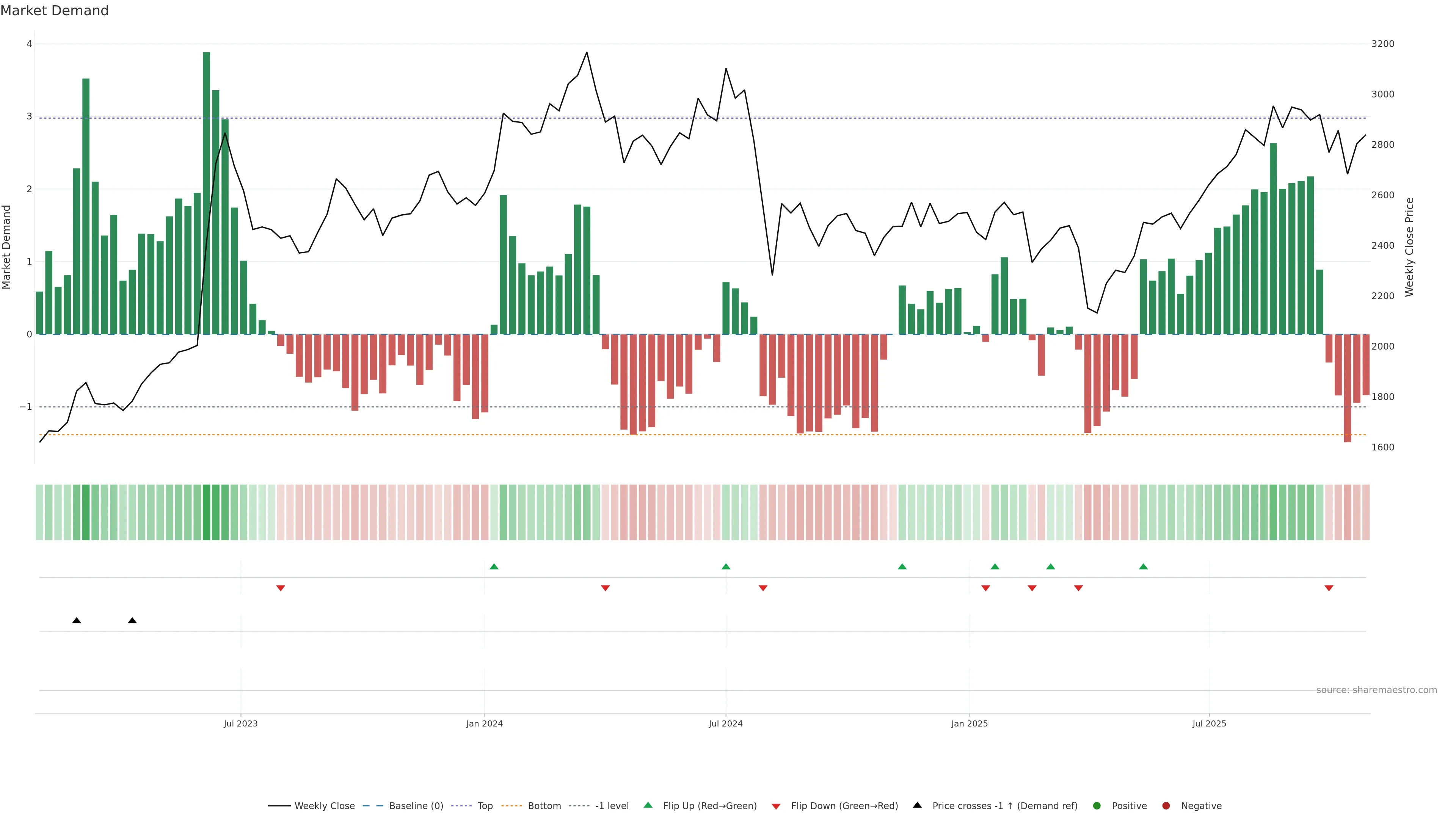Click the green Flip Up legend triangle
The height and width of the screenshot is (819, 1456).
tap(648, 805)
